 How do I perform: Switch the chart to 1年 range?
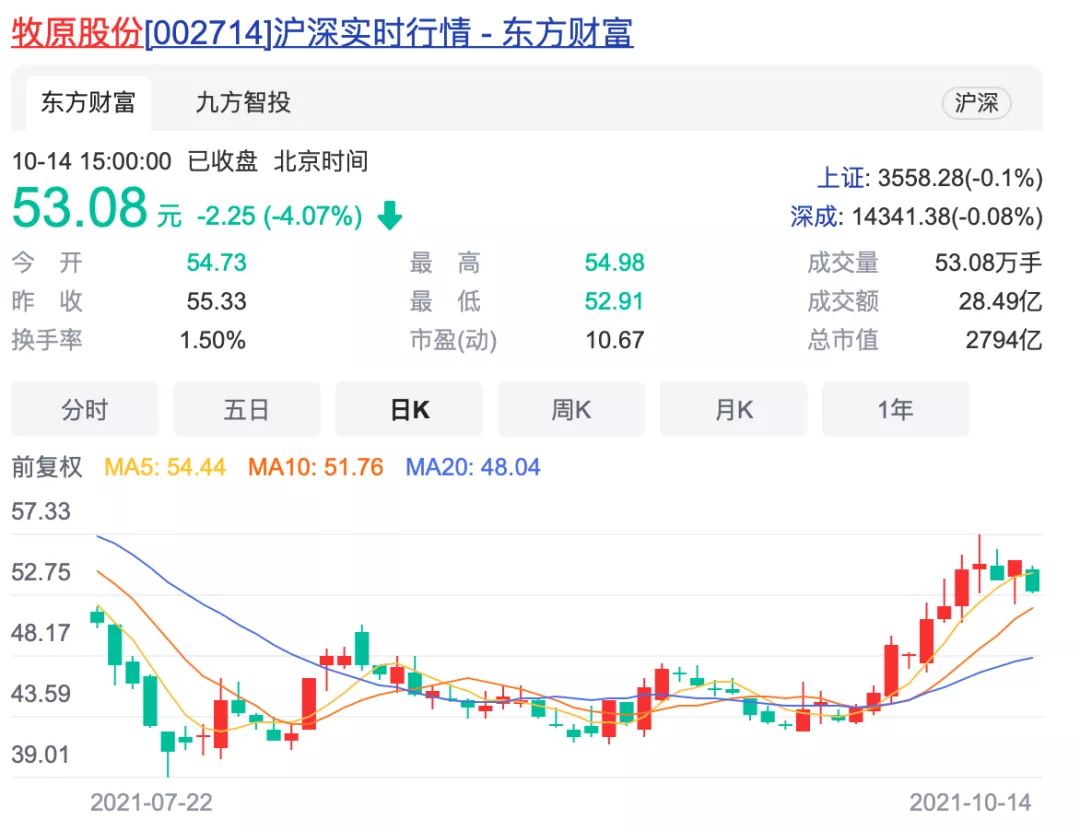(x=895, y=410)
